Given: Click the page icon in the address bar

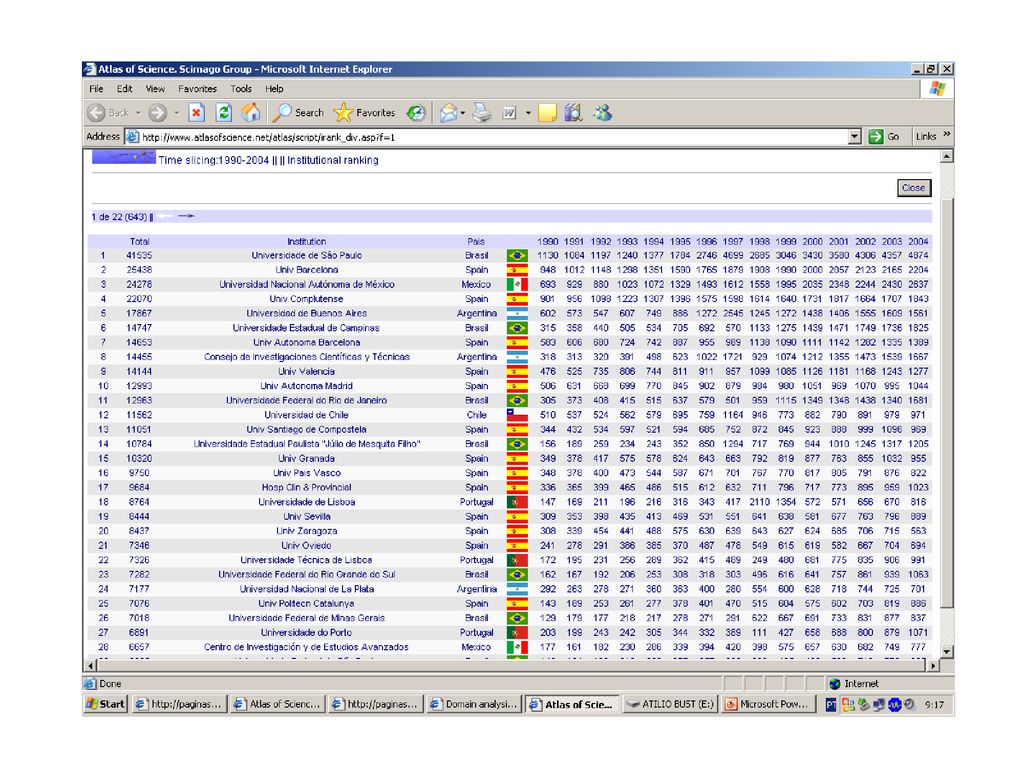Looking at the screenshot, I should pos(132,136).
